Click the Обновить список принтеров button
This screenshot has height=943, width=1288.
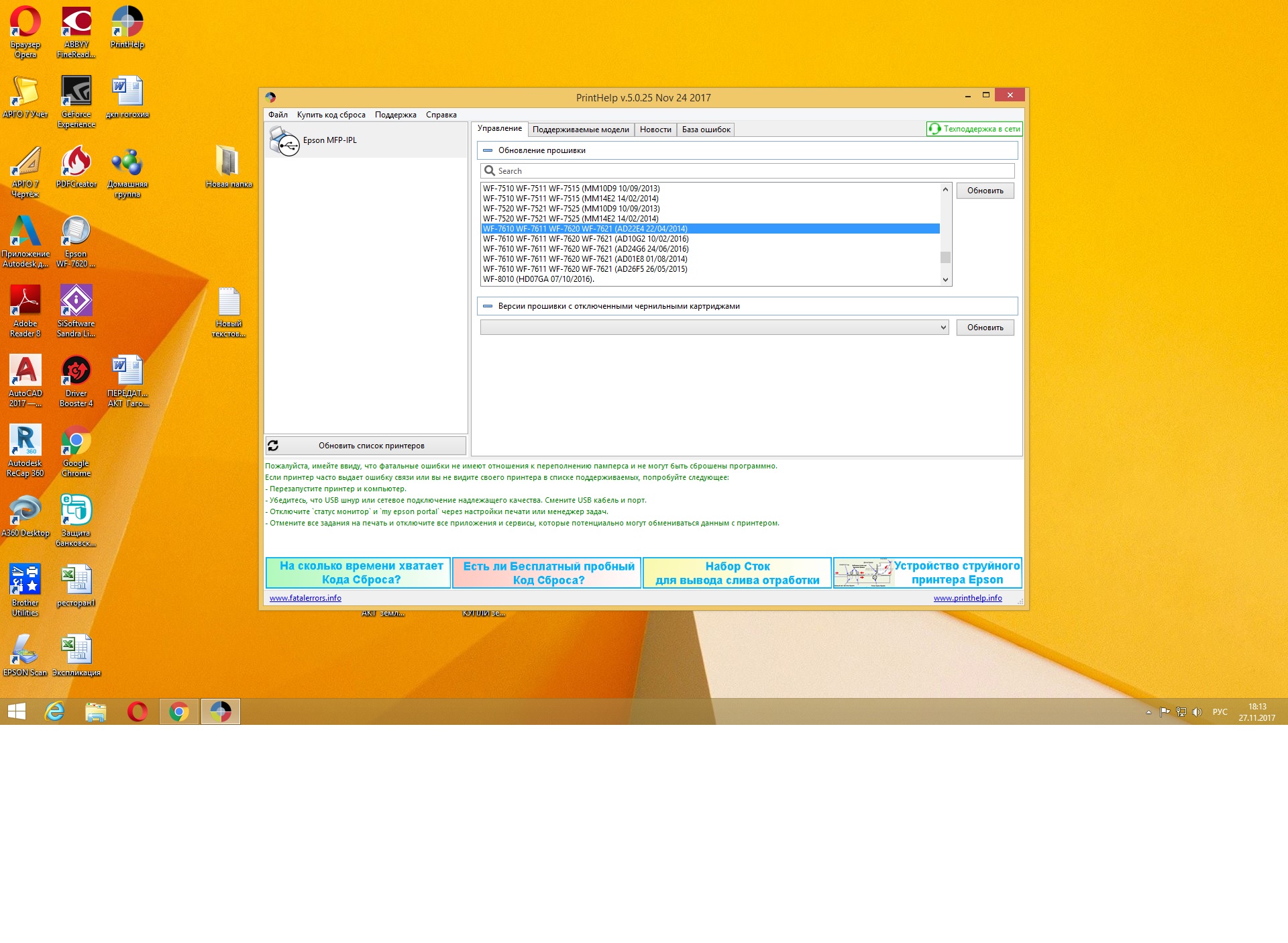pyautogui.click(x=366, y=446)
